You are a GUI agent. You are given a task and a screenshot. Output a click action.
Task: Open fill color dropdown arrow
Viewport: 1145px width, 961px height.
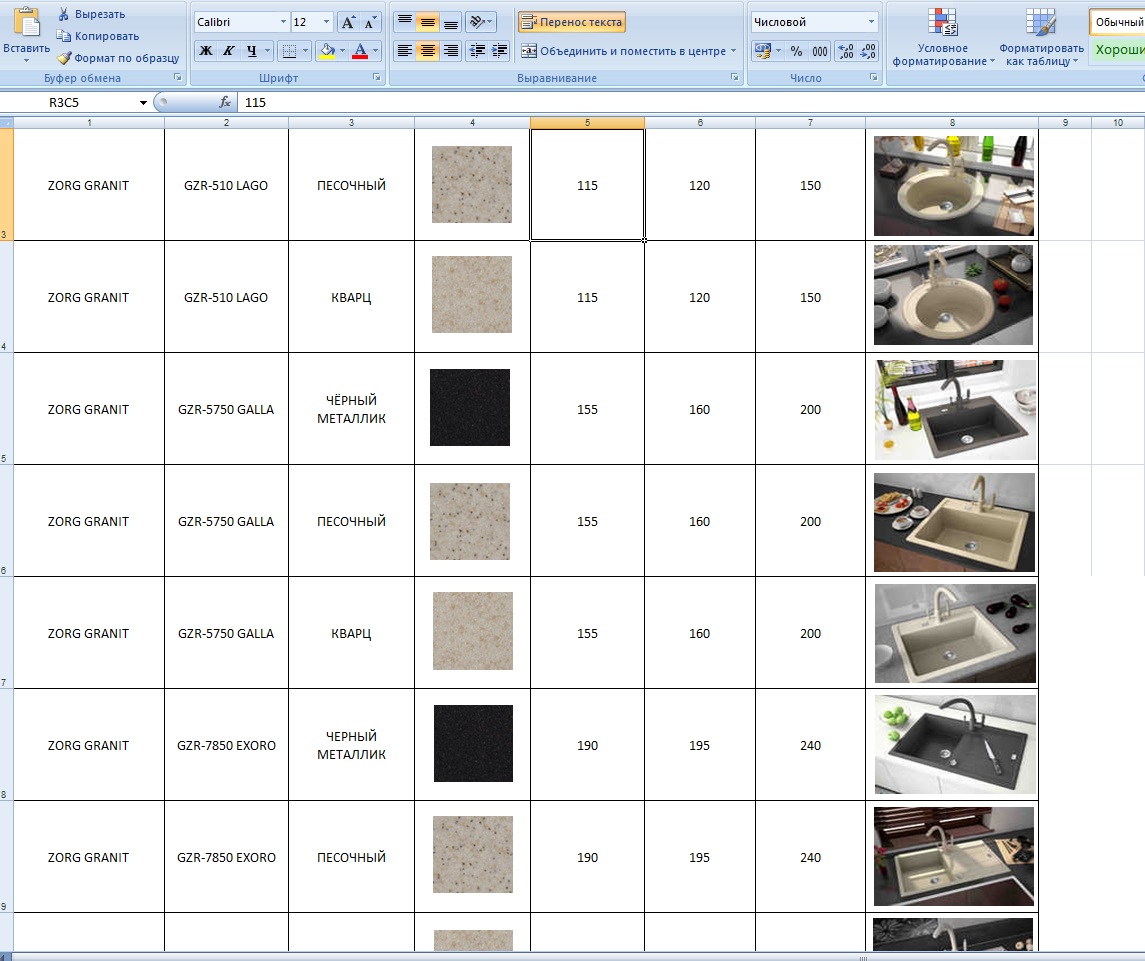coord(342,50)
